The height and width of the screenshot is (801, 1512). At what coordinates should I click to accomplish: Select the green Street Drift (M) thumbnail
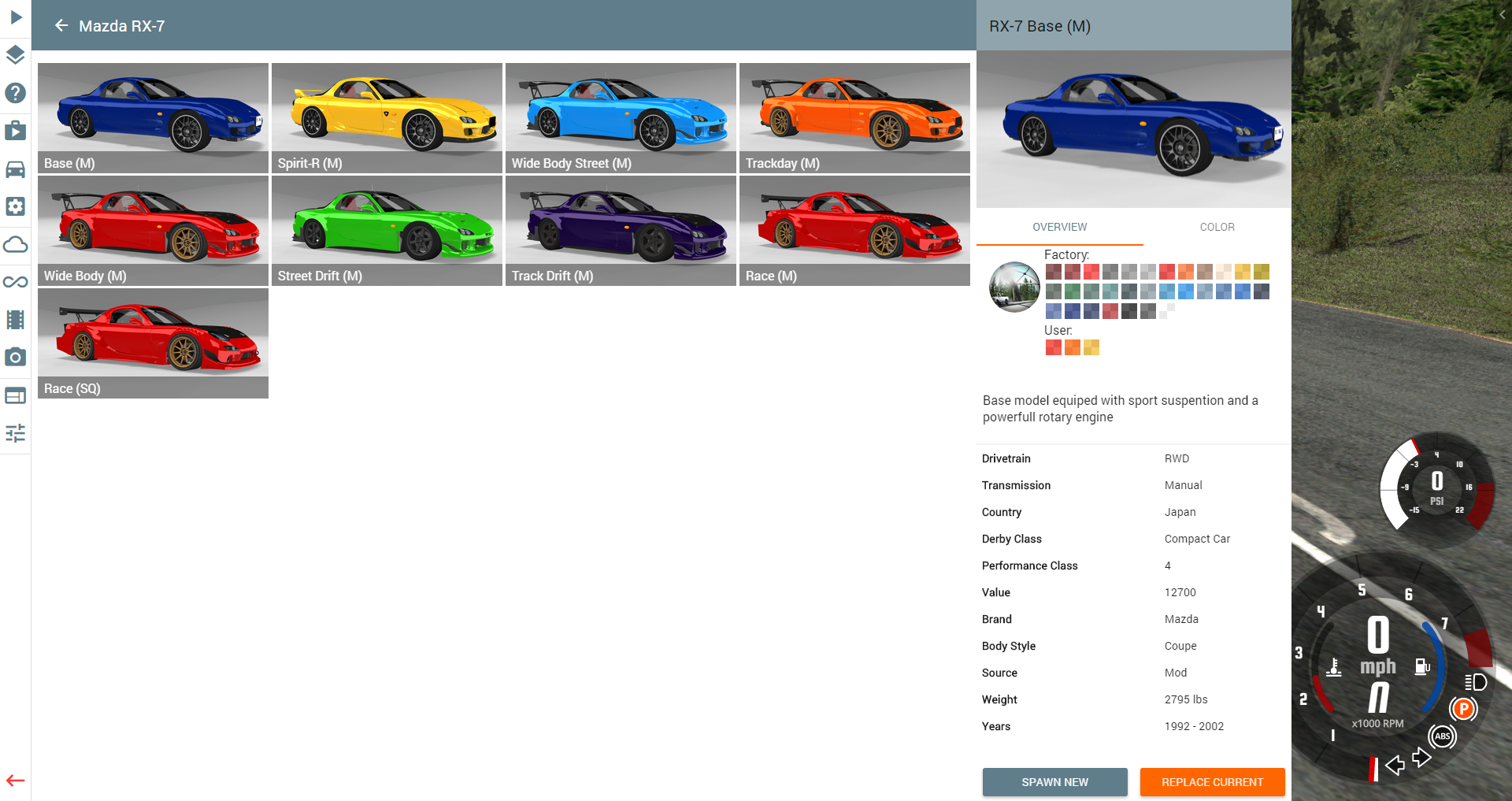click(387, 231)
